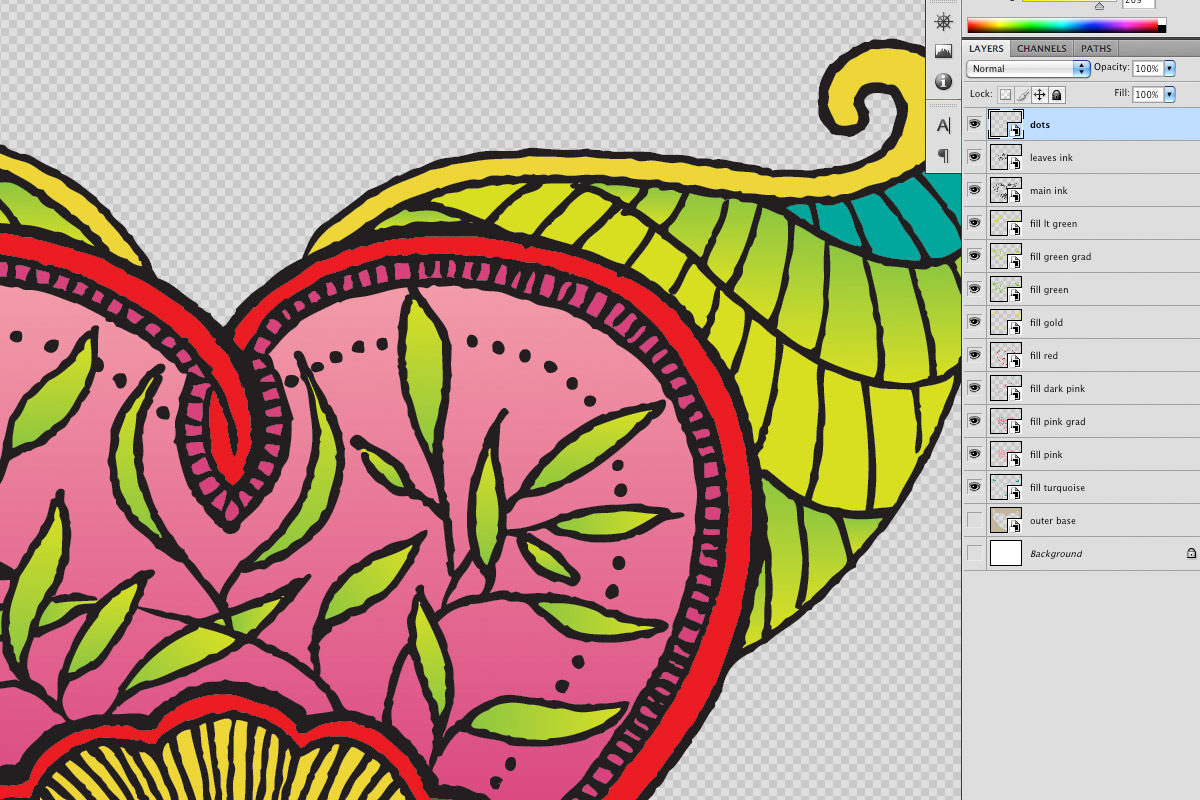Select the 'leaves ink' layer name
This screenshot has width=1200, height=800.
pos(1051,158)
